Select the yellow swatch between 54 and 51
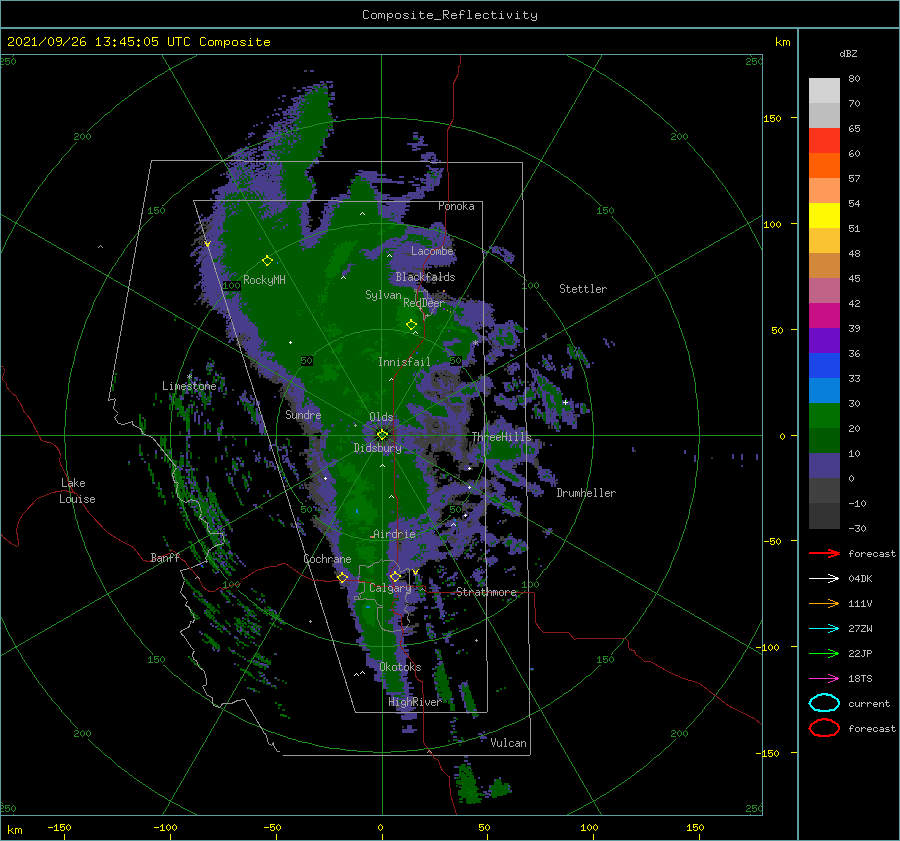 tap(824, 216)
